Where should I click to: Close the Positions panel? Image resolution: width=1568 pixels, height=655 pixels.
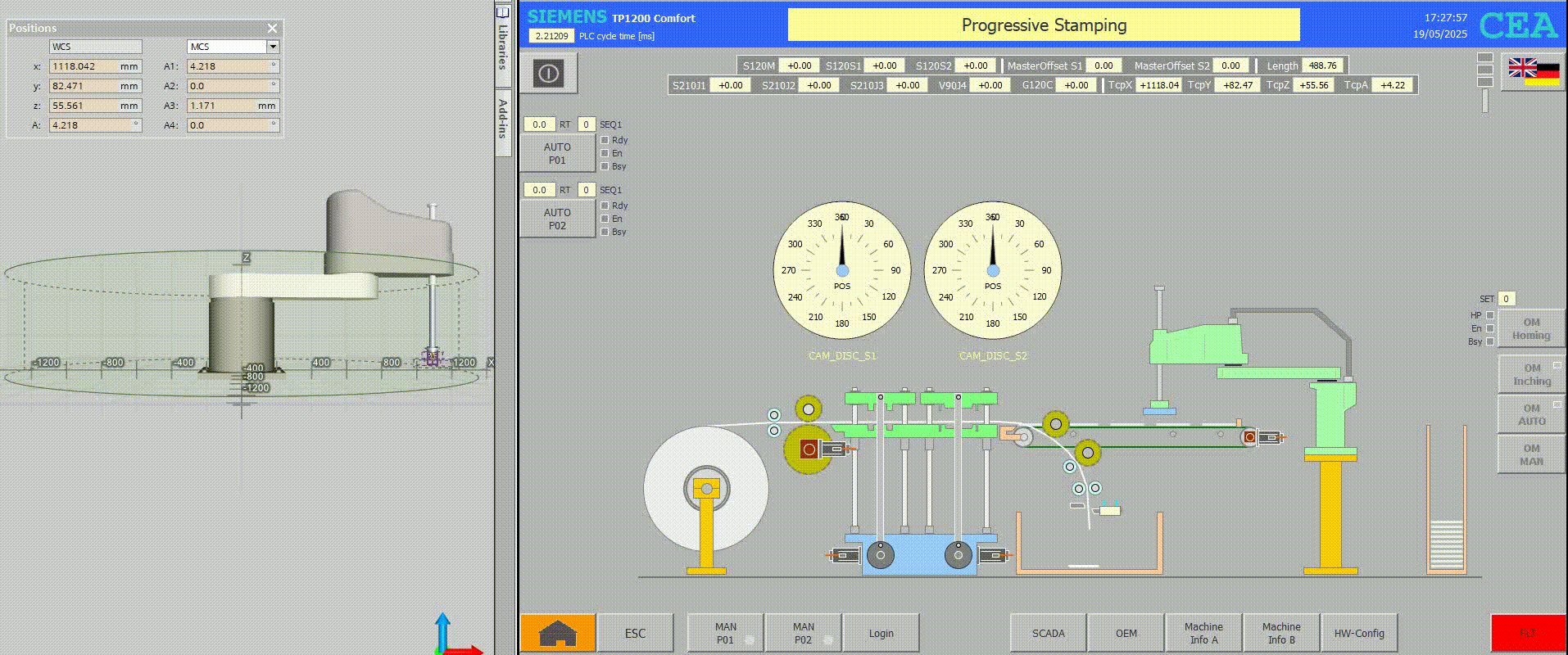coord(272,28)
